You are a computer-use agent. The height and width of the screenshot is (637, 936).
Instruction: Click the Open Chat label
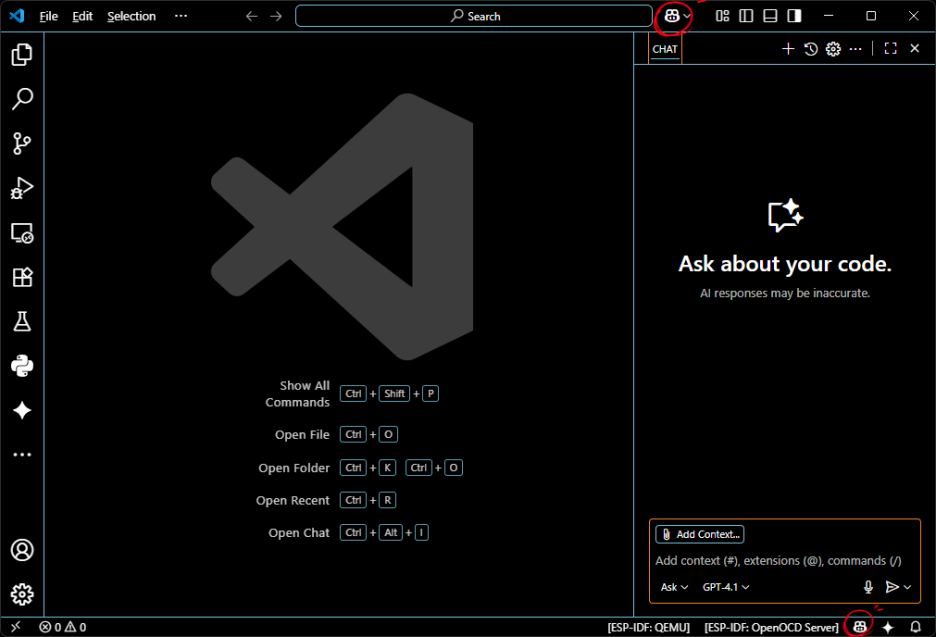click(298, 533)
